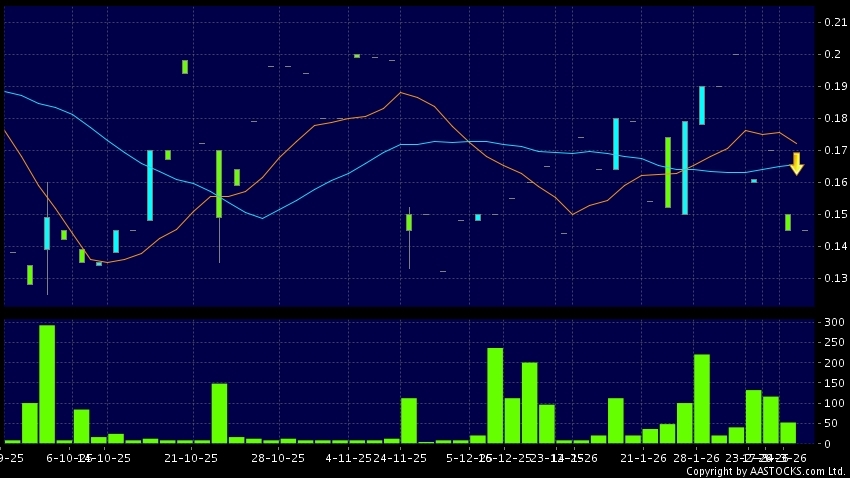
Task: Select the lowest trough of blue average line
Action: (x=263, y=218)
